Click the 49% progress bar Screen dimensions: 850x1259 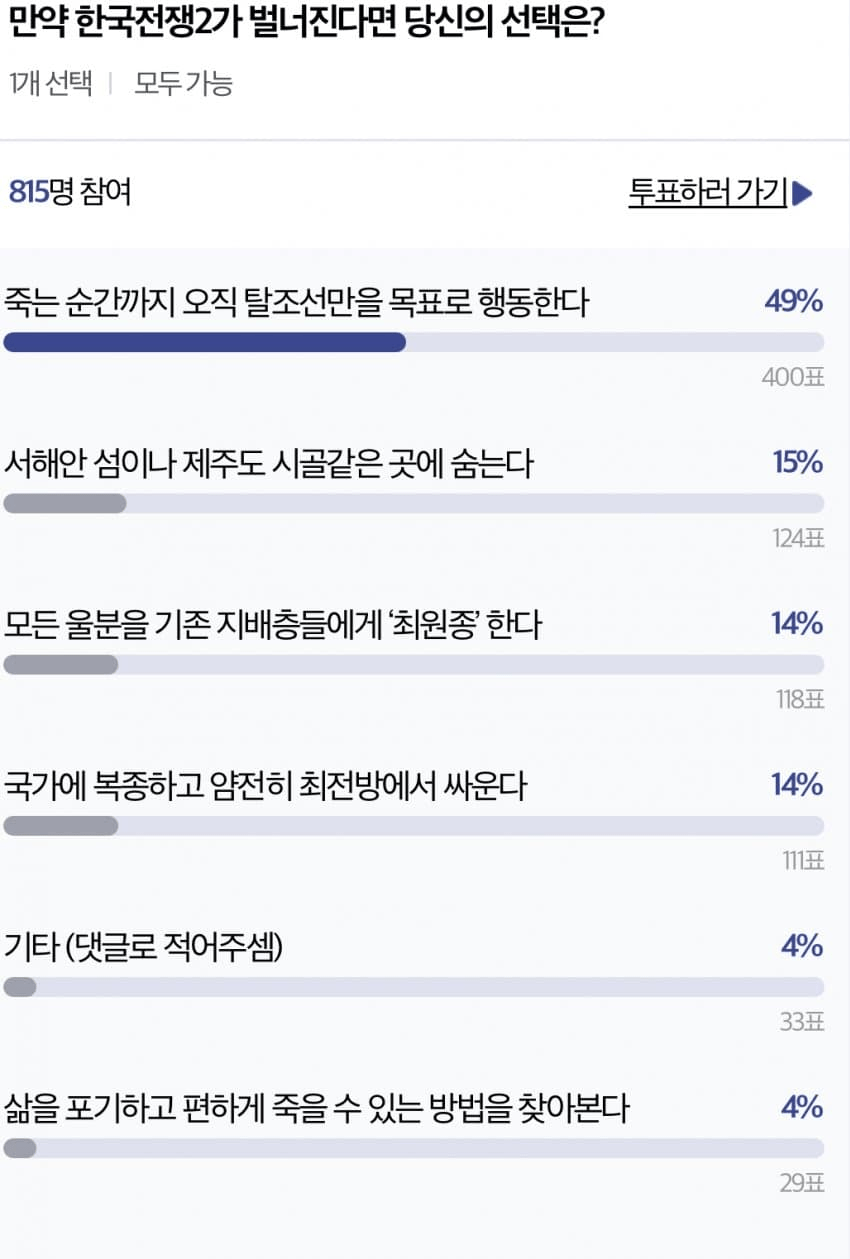coord(413,342)
